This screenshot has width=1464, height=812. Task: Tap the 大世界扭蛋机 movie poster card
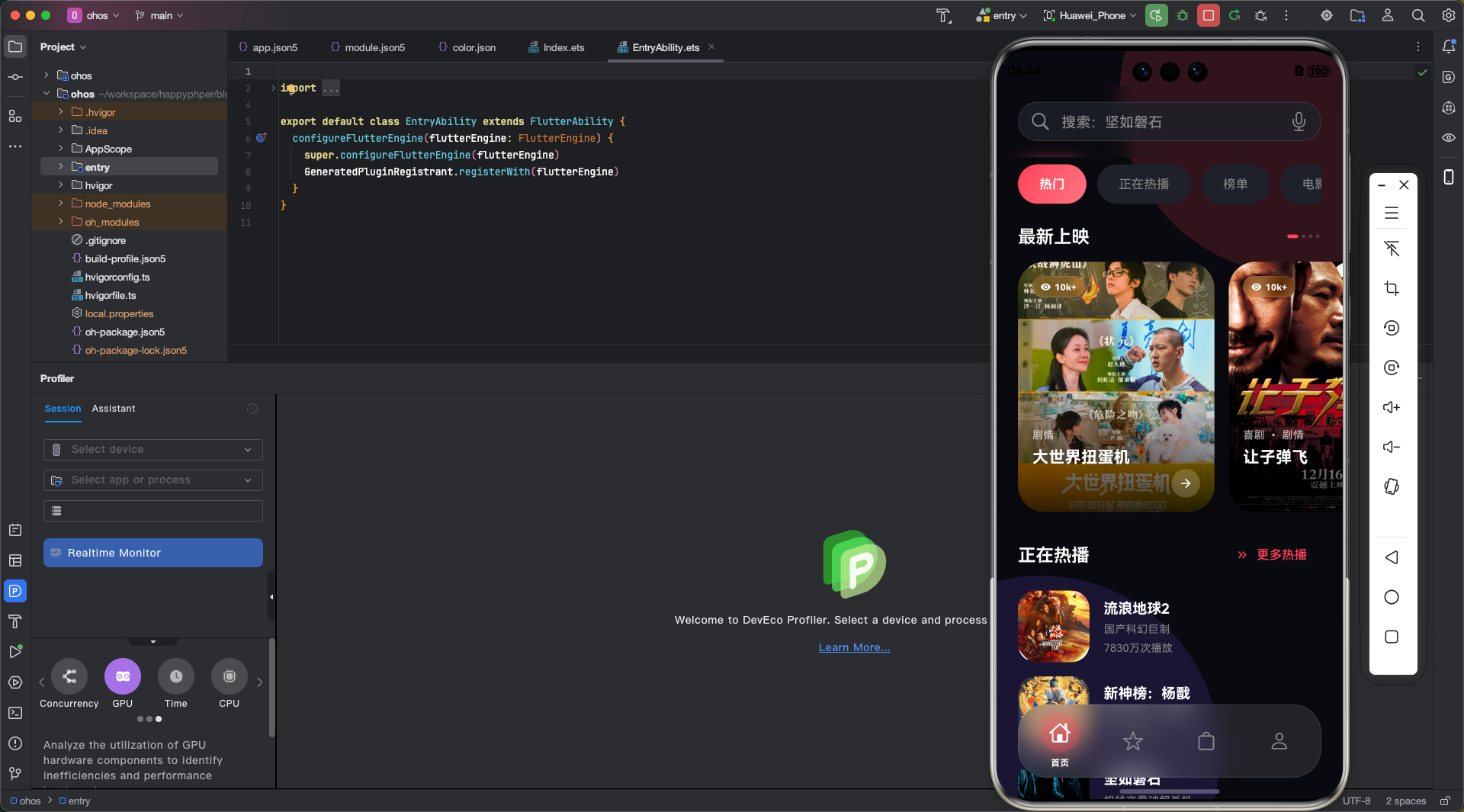coord(1116,387)
